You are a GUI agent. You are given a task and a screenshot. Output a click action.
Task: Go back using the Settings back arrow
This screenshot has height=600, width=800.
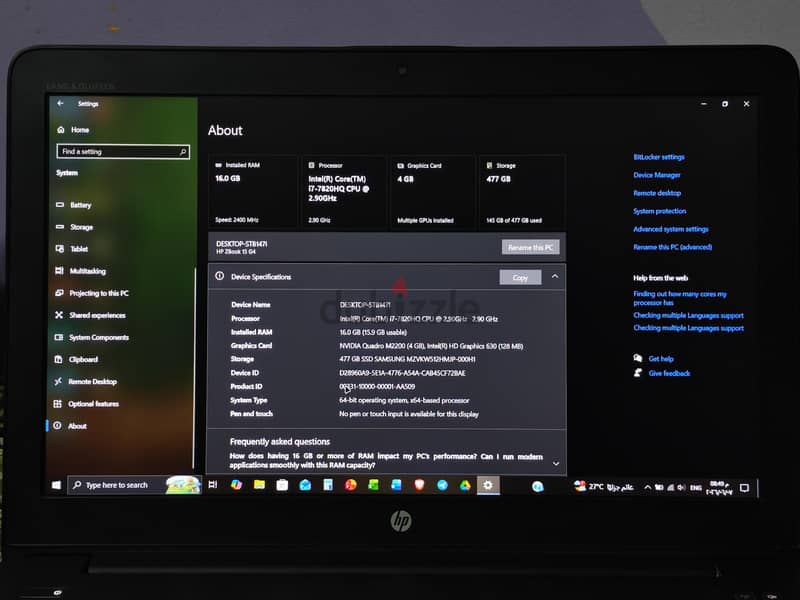[x=60, y=103]
